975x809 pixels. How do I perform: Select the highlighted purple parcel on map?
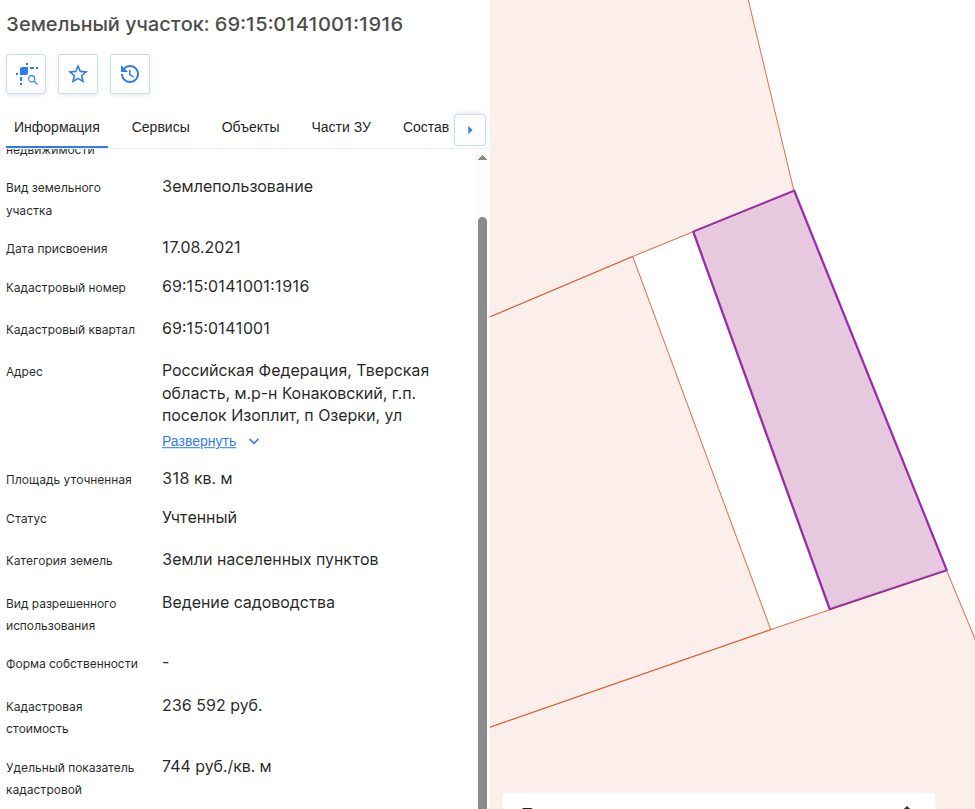coord(820,398)
